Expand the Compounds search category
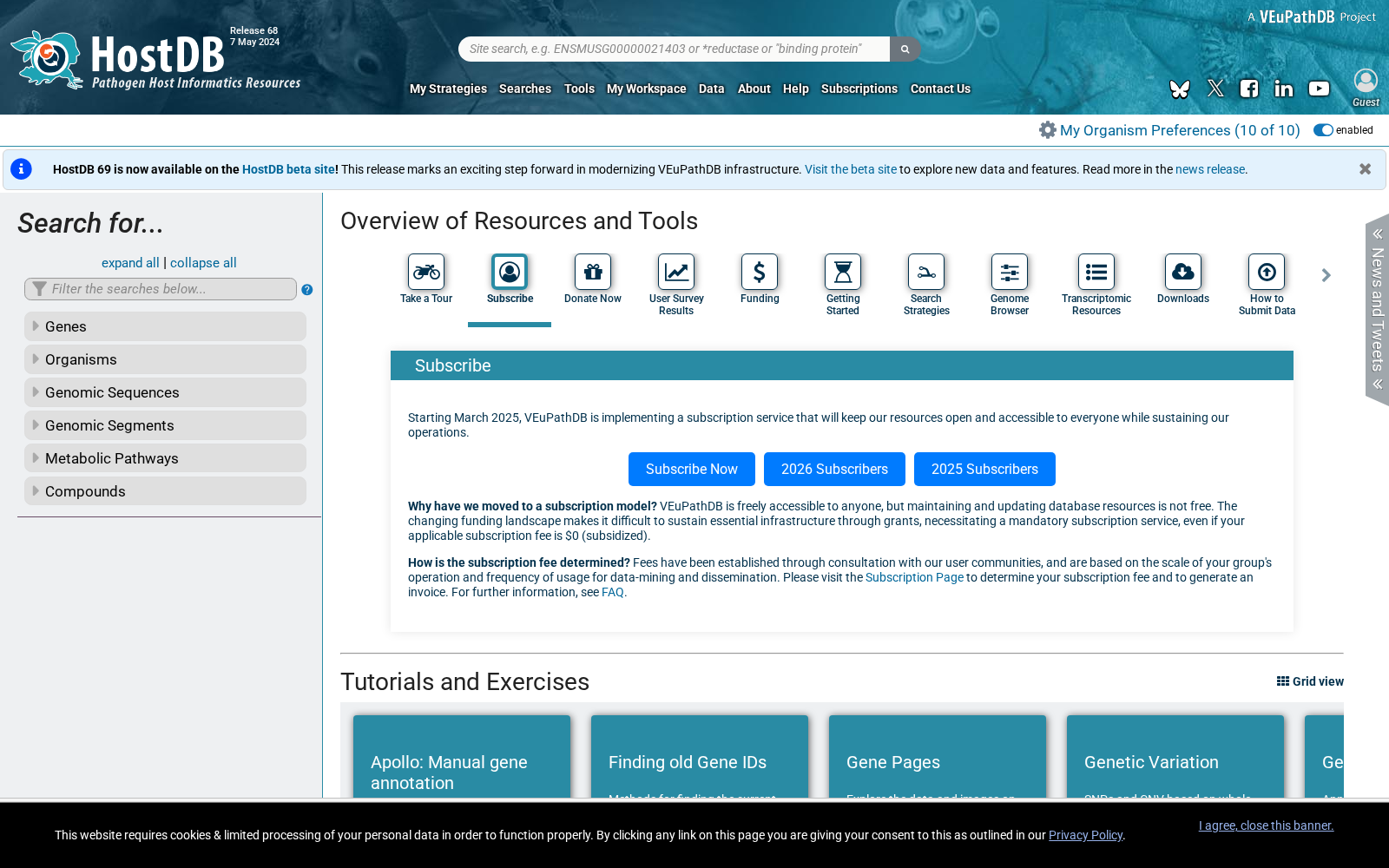Image resolution: width=1389 pixels, height=868 pixels. coord(165,491)
